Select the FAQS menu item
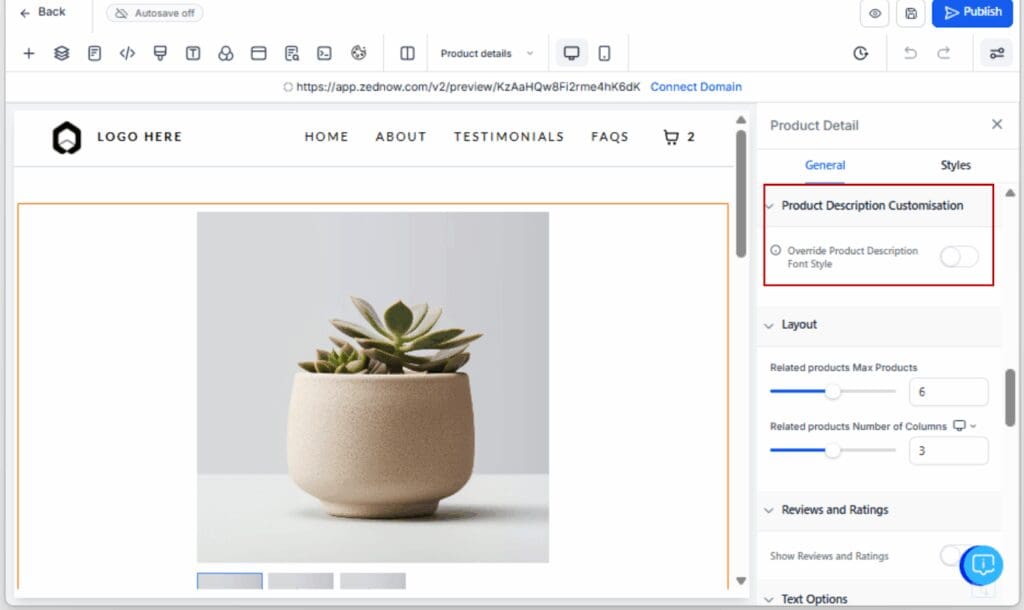Screen dimensions: 1024x610 point(610,136)
